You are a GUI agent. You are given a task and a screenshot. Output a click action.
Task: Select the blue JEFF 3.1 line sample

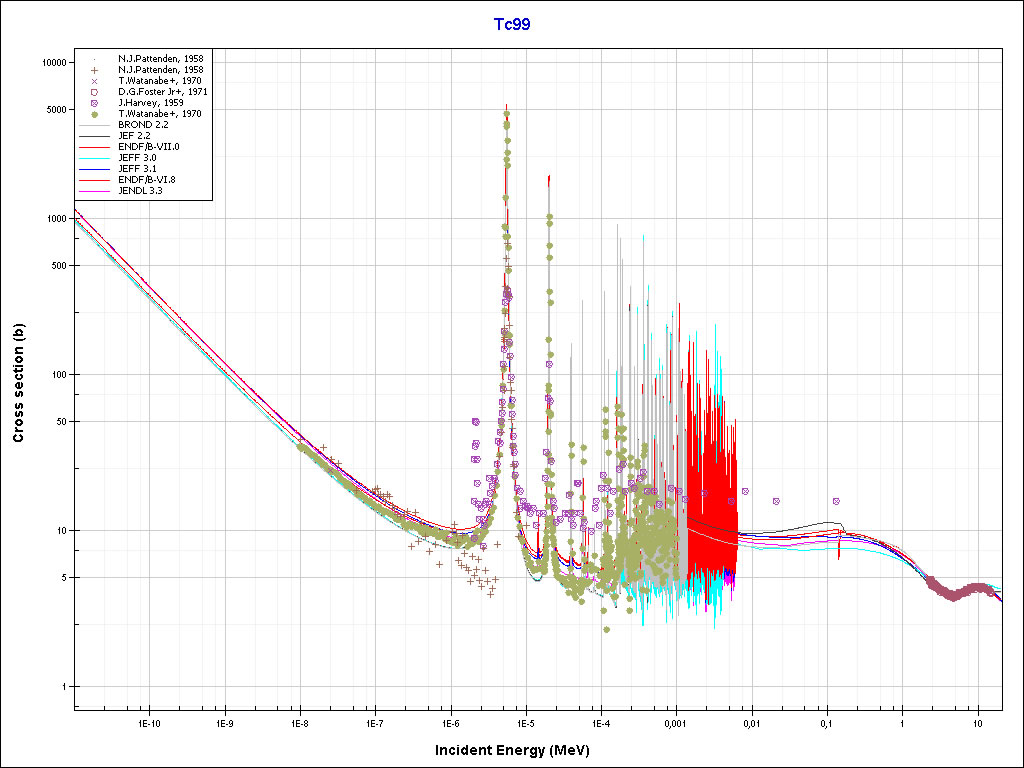point(94,169)
